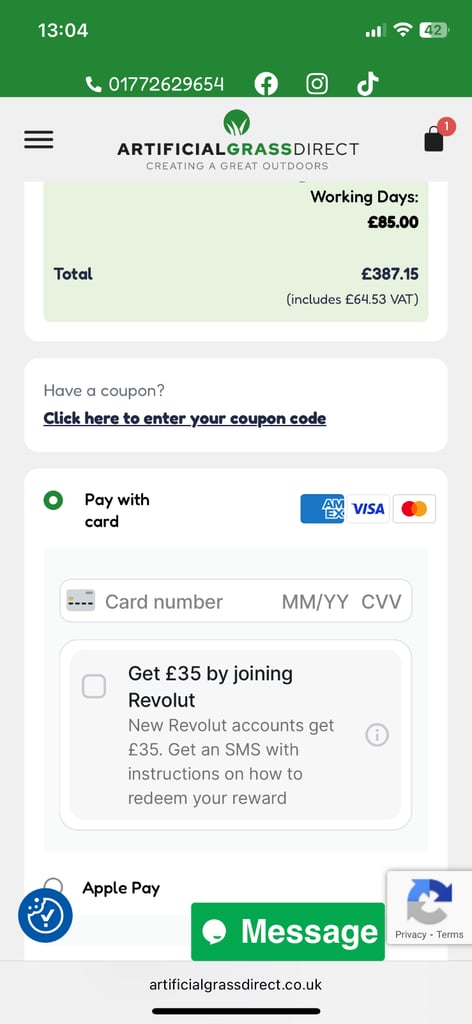This screenshot has width=472, height=1024.
Task: Select the Apple Pay radio option
Action: coord(53,887)
